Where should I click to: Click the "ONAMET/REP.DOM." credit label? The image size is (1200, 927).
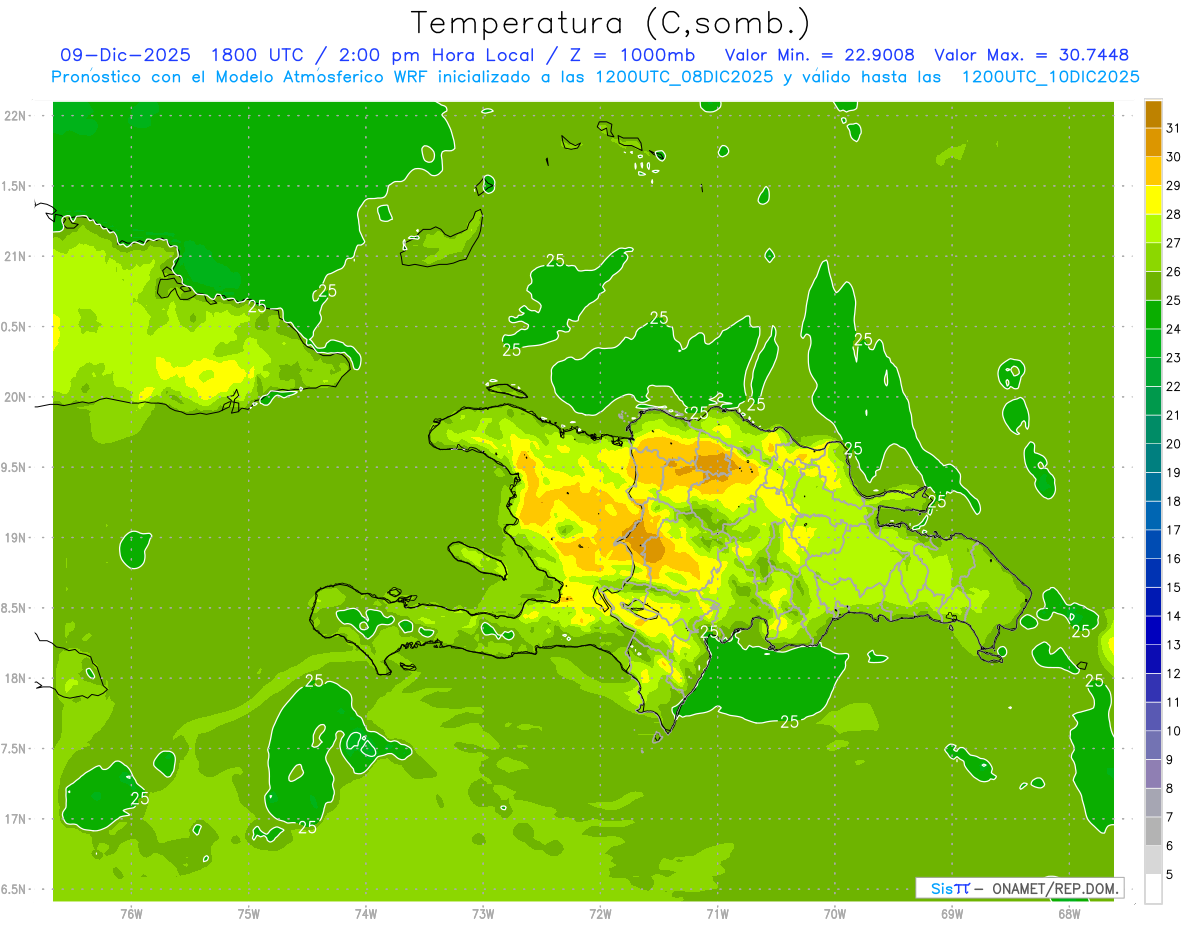click(x=1054, y=888)
